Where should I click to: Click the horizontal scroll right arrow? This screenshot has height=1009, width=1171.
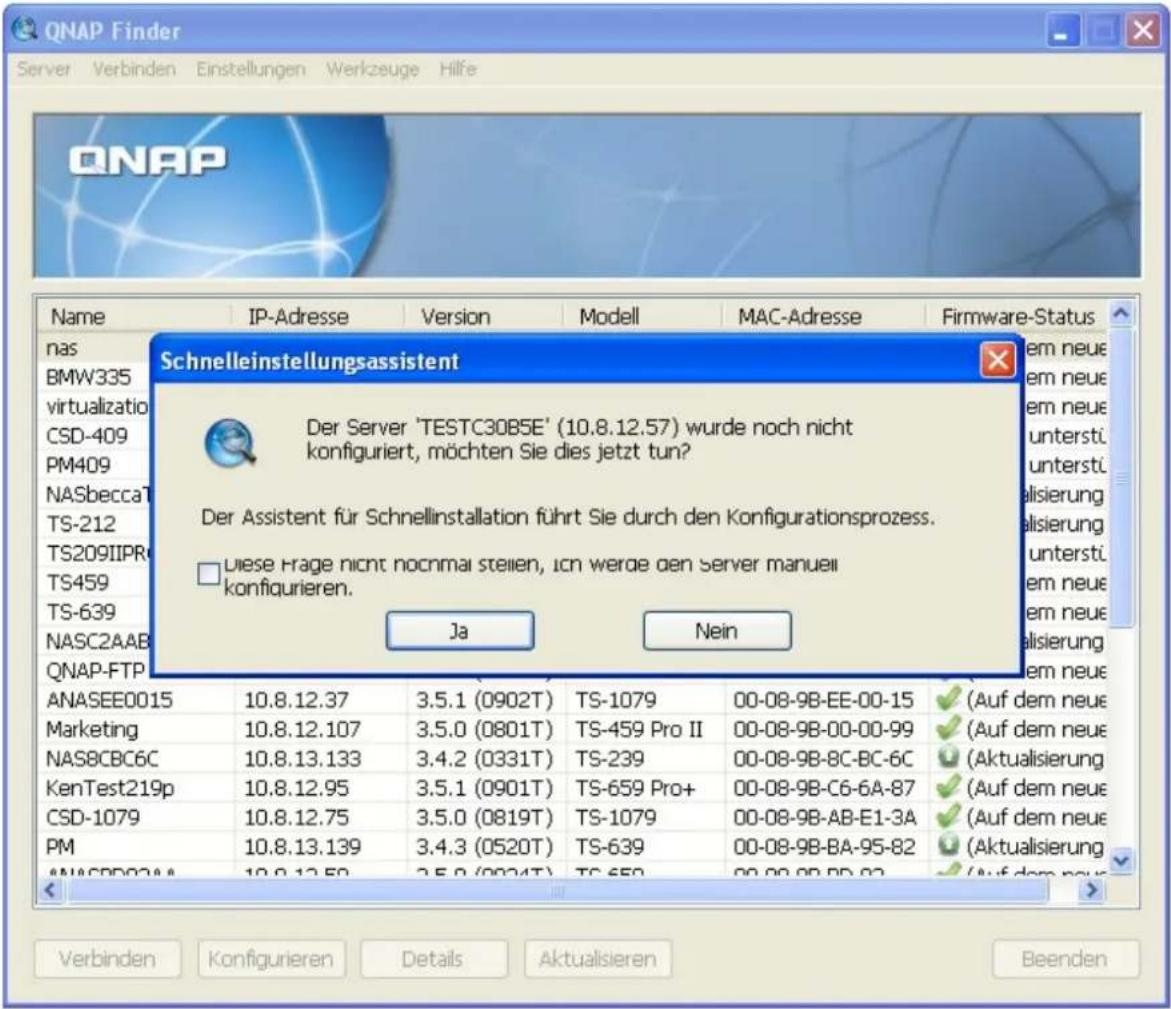(x=1093, y=890)
